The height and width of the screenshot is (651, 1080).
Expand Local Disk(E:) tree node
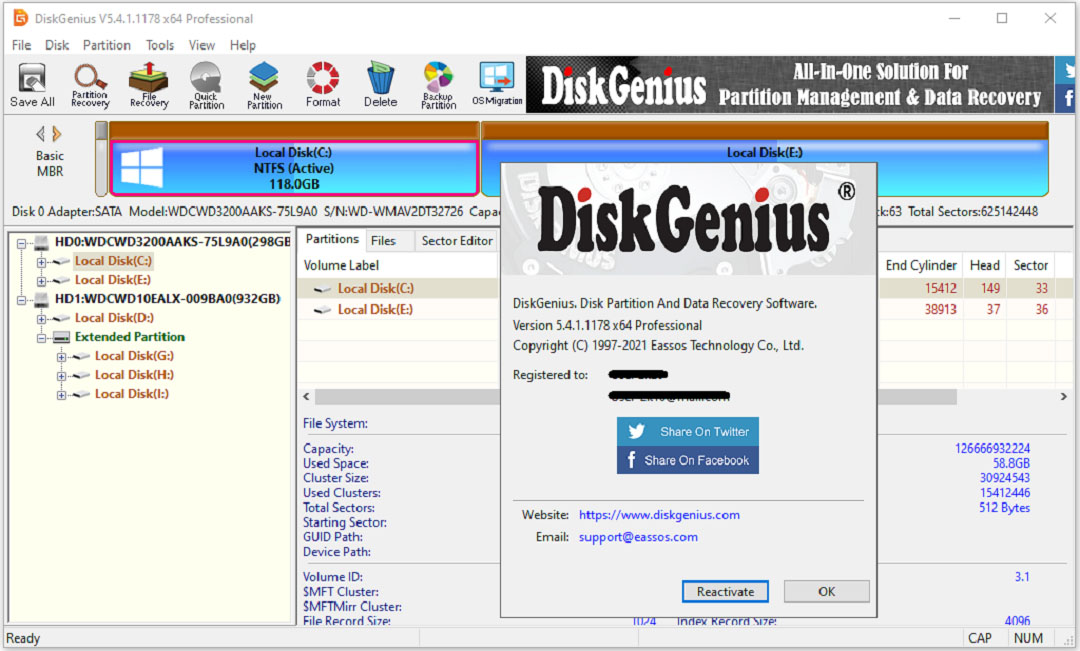(41, 281)
